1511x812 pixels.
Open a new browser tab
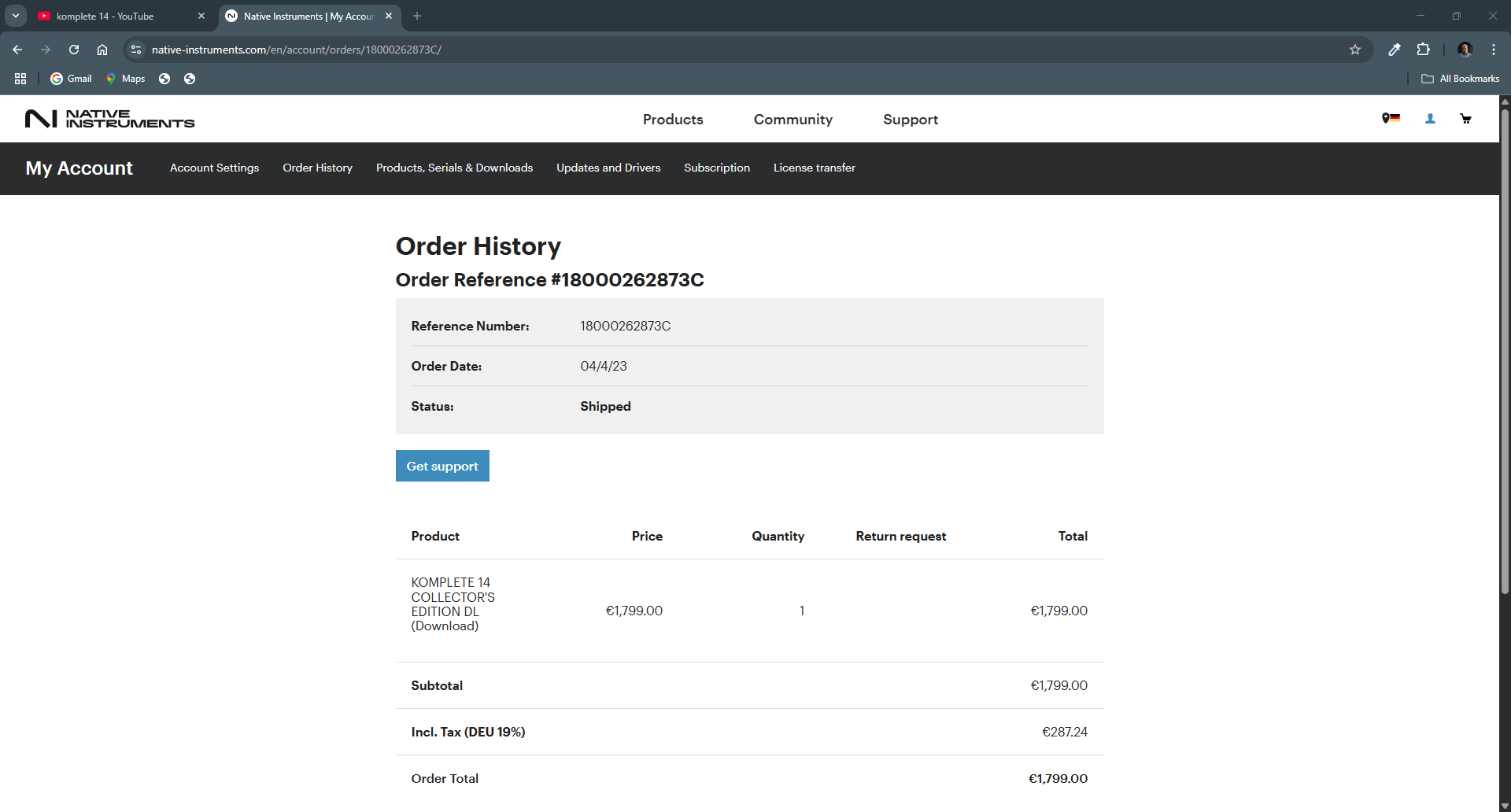pyautogui.click(x=417, y=16)
